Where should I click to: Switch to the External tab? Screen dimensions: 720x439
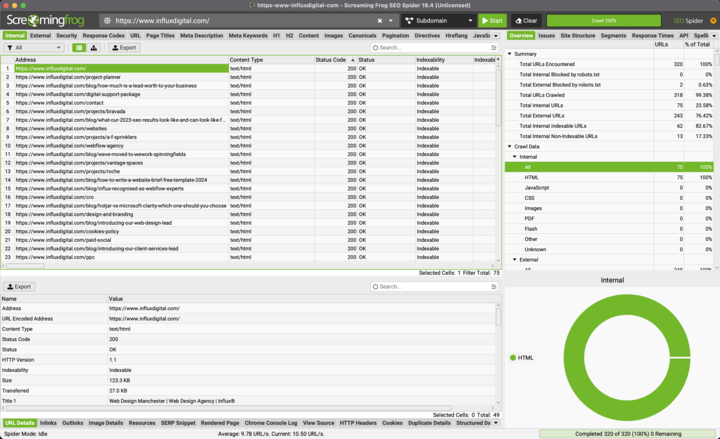click(40, 35)
